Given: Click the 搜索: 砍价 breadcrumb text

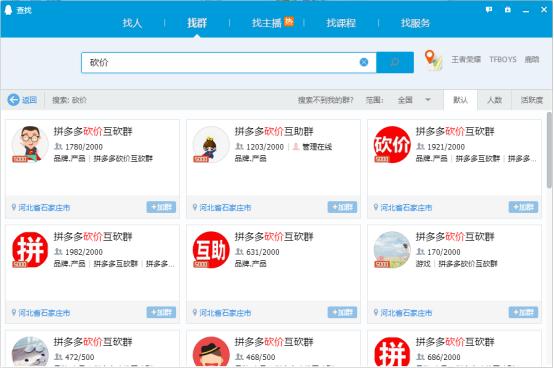Looking at the screenshot, I should pyautogui.click(x=69, y=100).
